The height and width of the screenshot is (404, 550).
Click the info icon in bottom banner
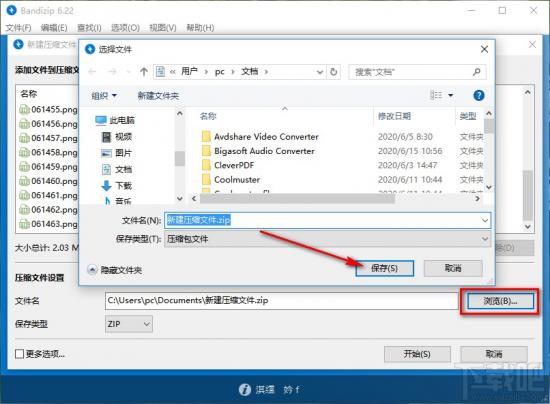[x=244, y=389]
